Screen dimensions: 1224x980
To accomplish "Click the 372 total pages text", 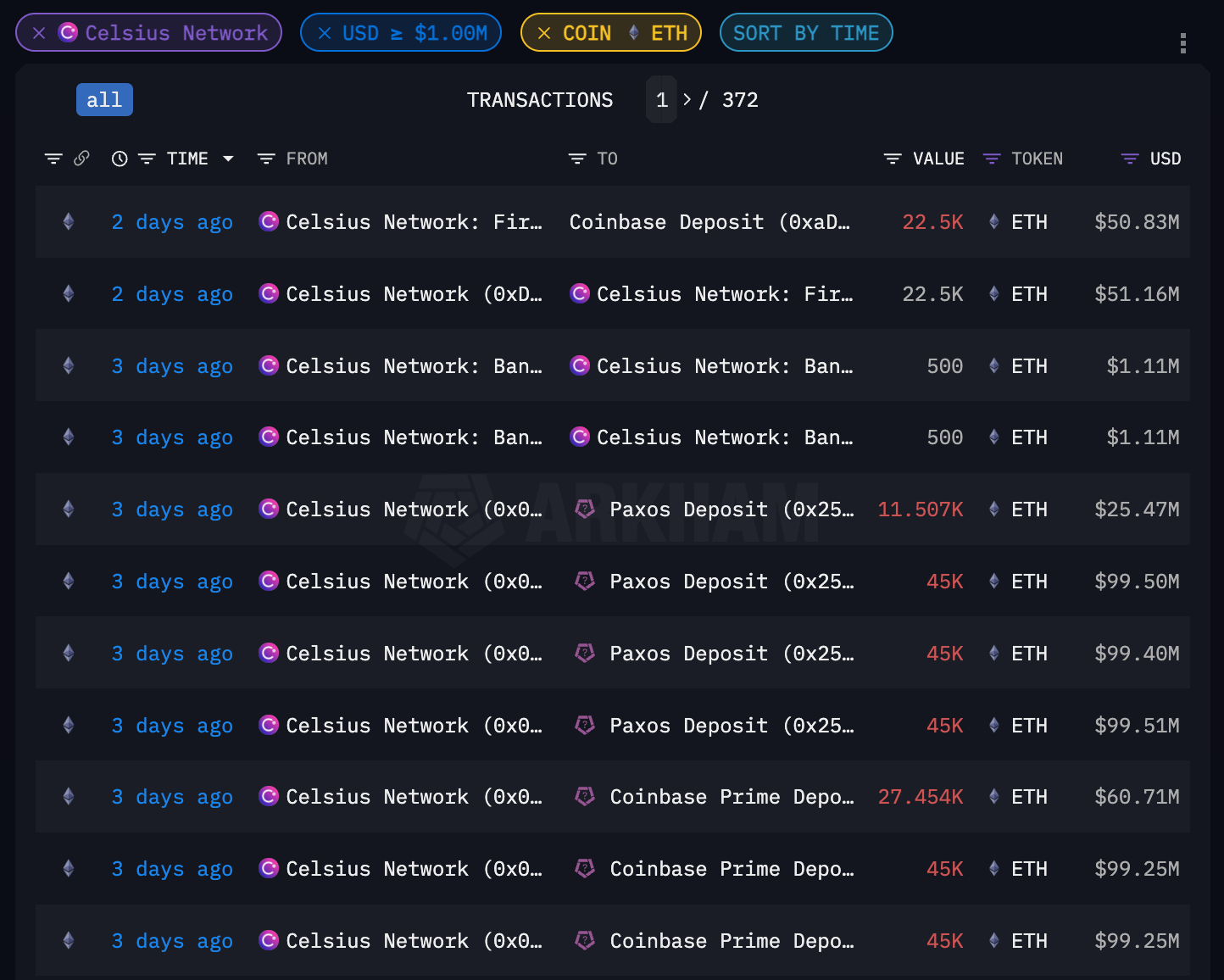I will tap(740, 100).
